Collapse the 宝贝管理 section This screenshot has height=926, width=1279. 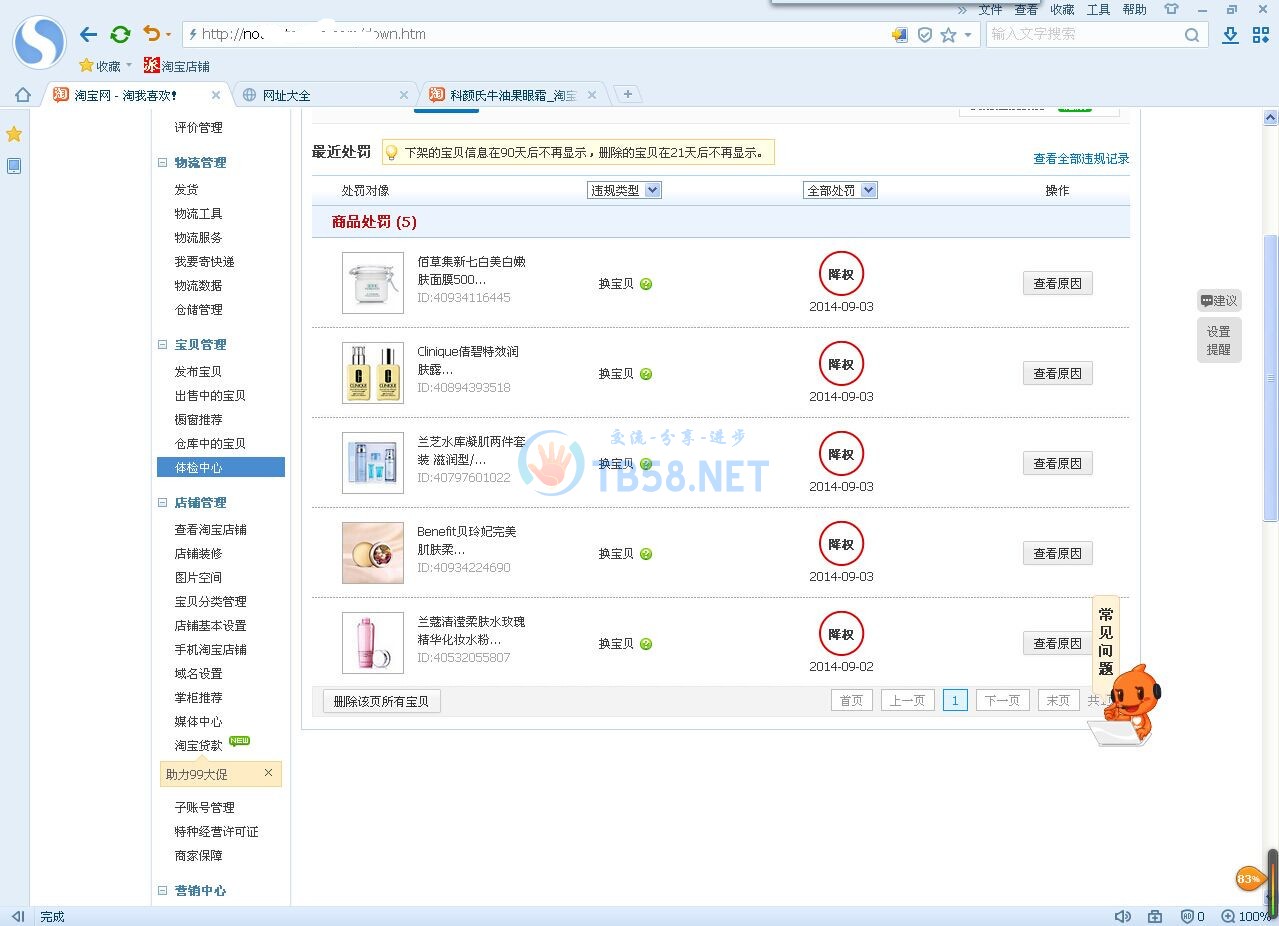(x=163, y=344)
